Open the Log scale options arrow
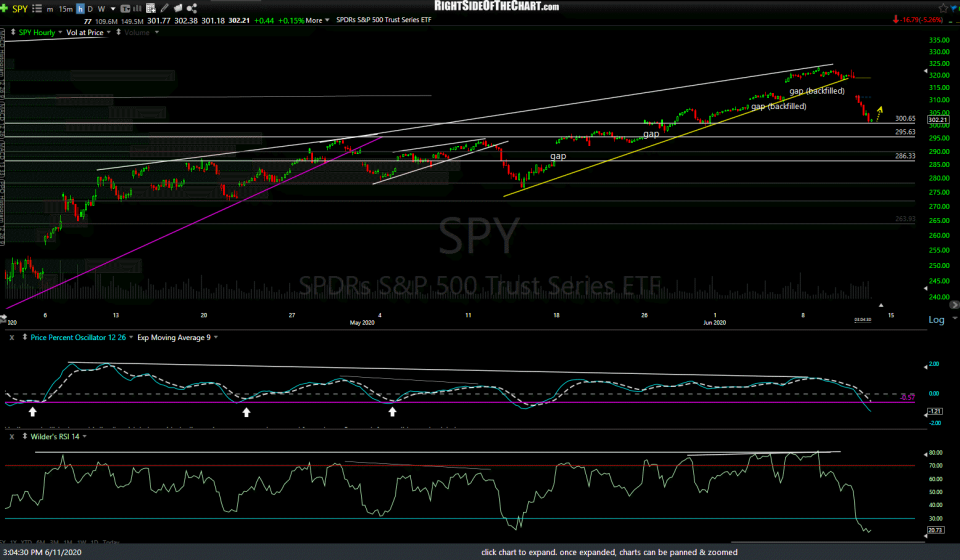 954,319
